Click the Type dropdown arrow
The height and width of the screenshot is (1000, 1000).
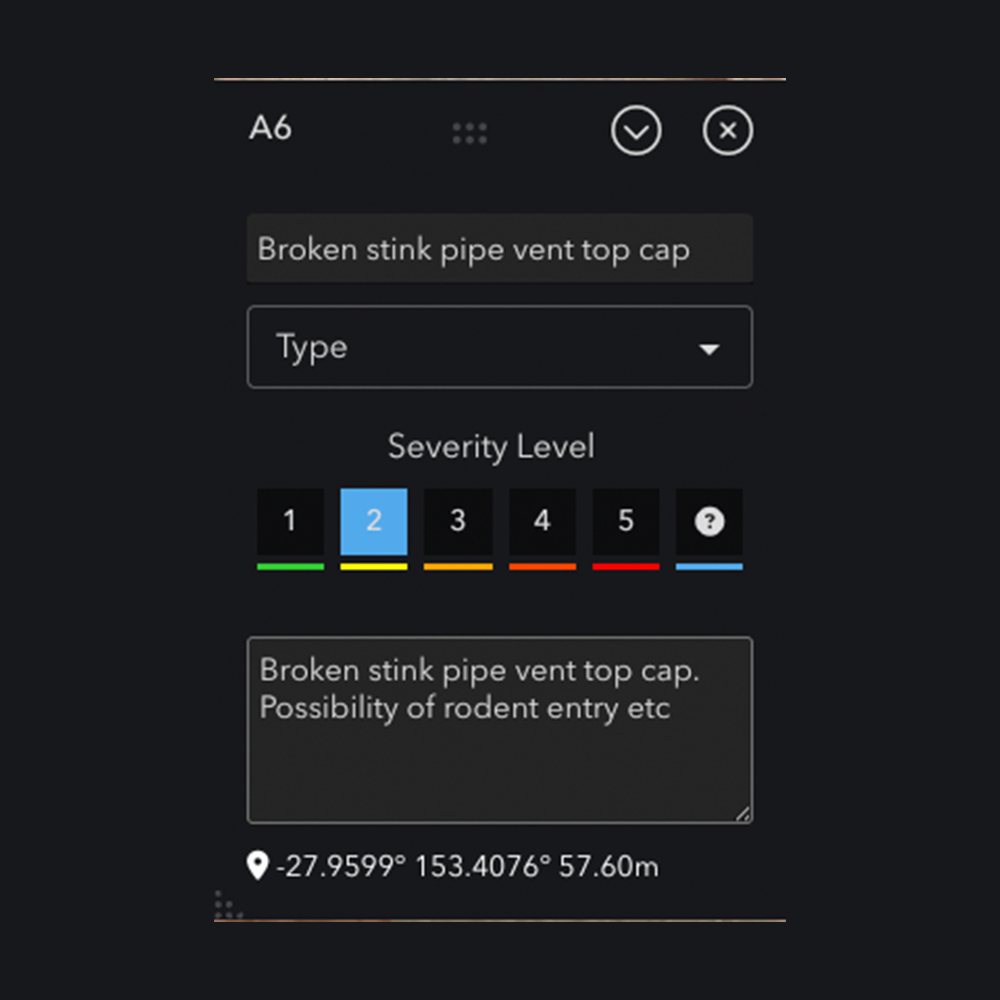click(709, 349)
